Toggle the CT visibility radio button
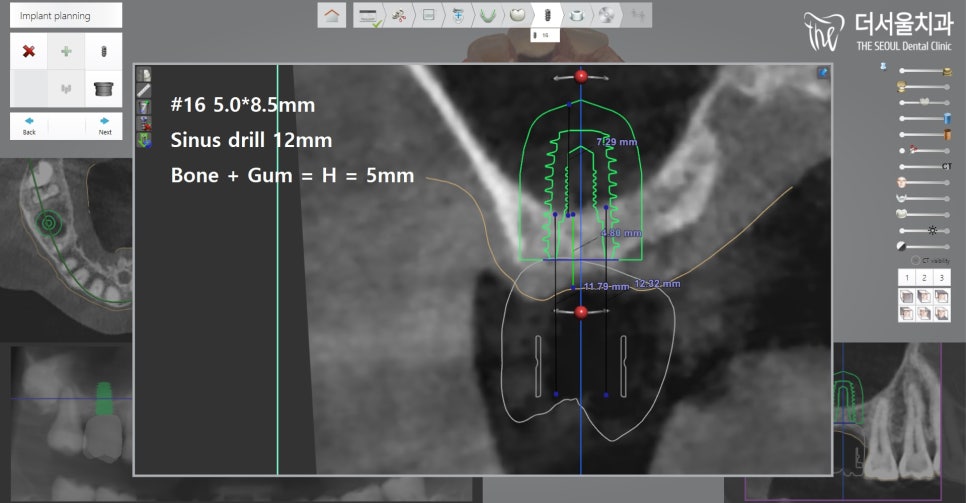 (x=915, y=260)
